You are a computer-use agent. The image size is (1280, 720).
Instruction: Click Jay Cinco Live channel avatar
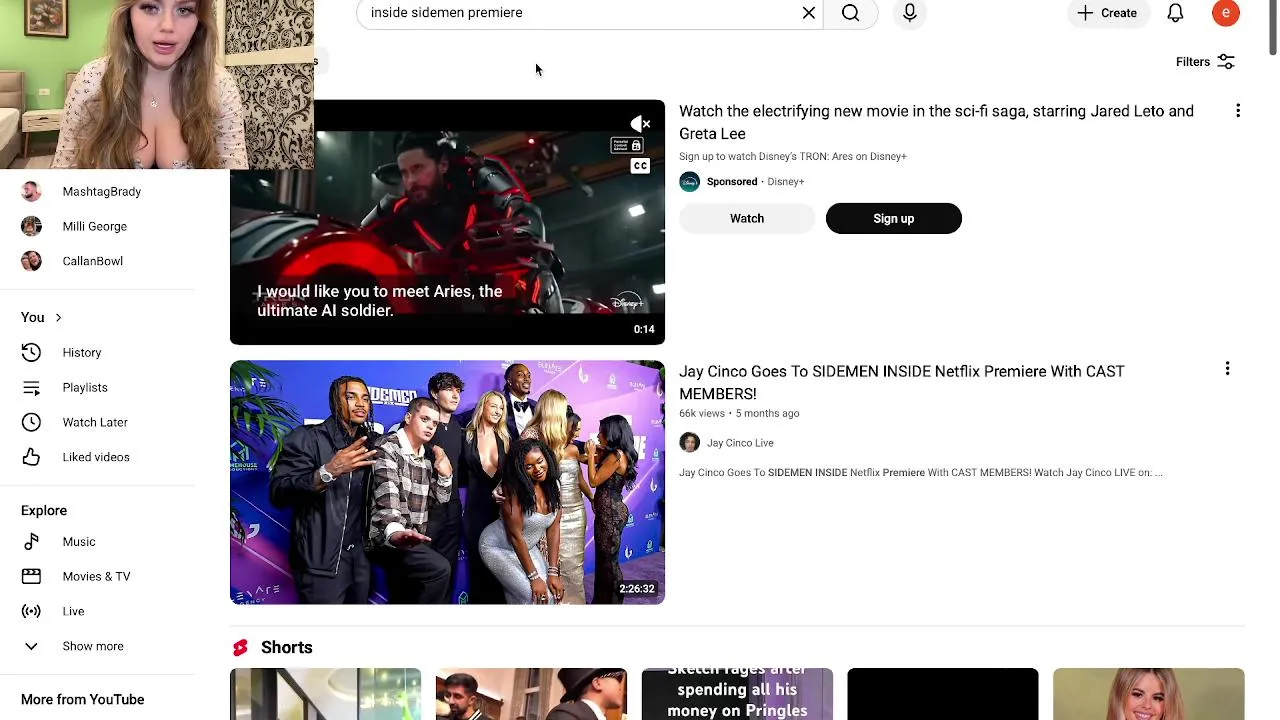point(689,443)
